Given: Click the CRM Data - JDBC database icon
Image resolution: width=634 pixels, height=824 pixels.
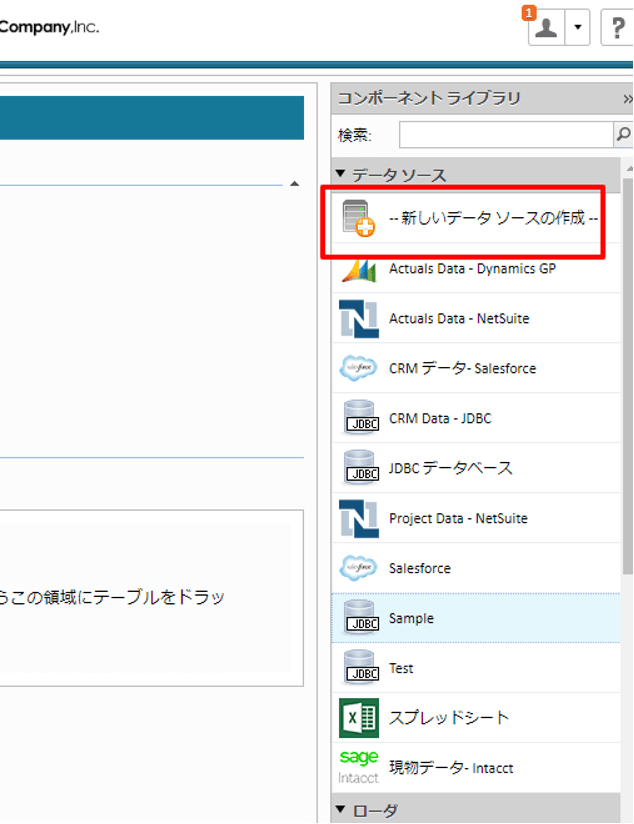Looking at the screenshot, I should tap(361, 418).
